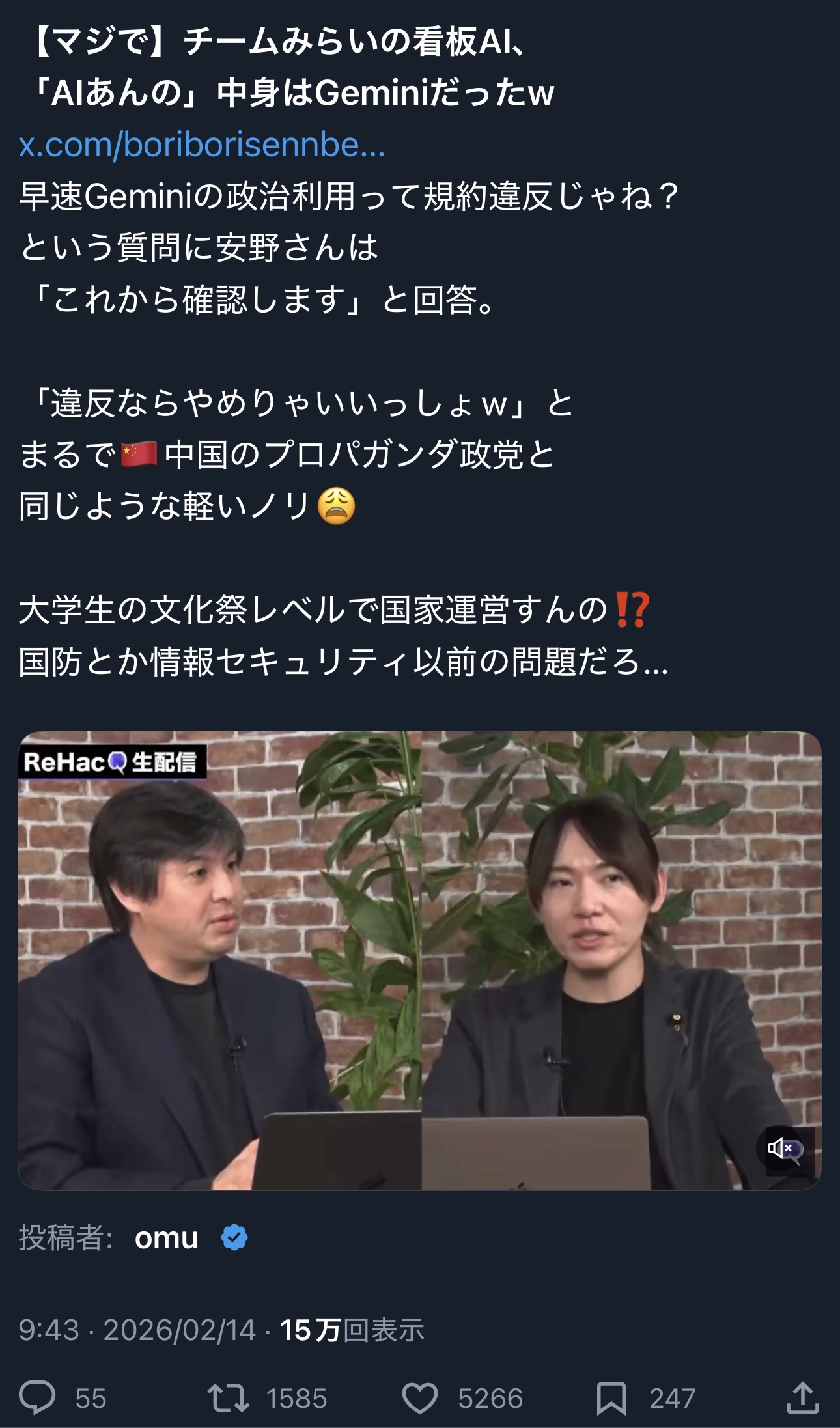Tap the 1585 reposts count
This screenshot has height=1428, width=840.
(296, 1399)
